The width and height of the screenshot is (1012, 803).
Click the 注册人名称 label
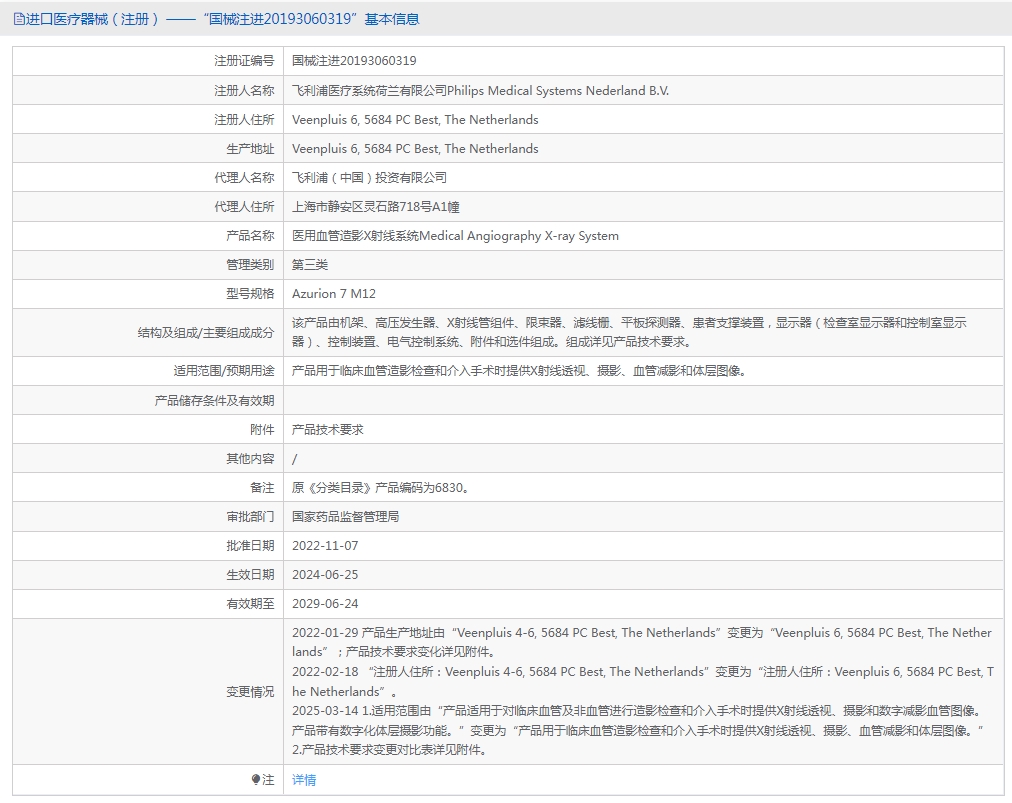(x=244, y=90)
